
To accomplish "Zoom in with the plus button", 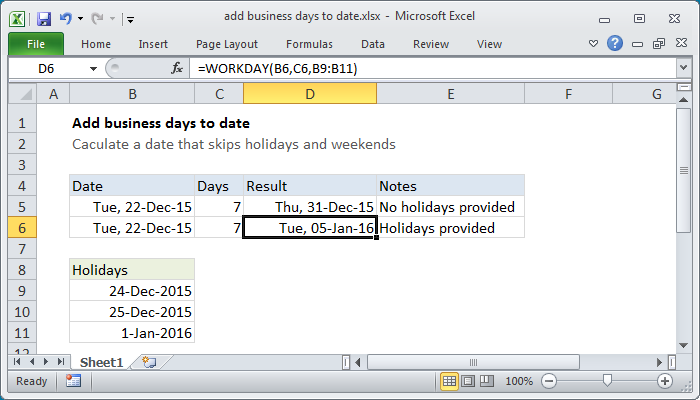I will pyautogui.click(x=664, y=381).
